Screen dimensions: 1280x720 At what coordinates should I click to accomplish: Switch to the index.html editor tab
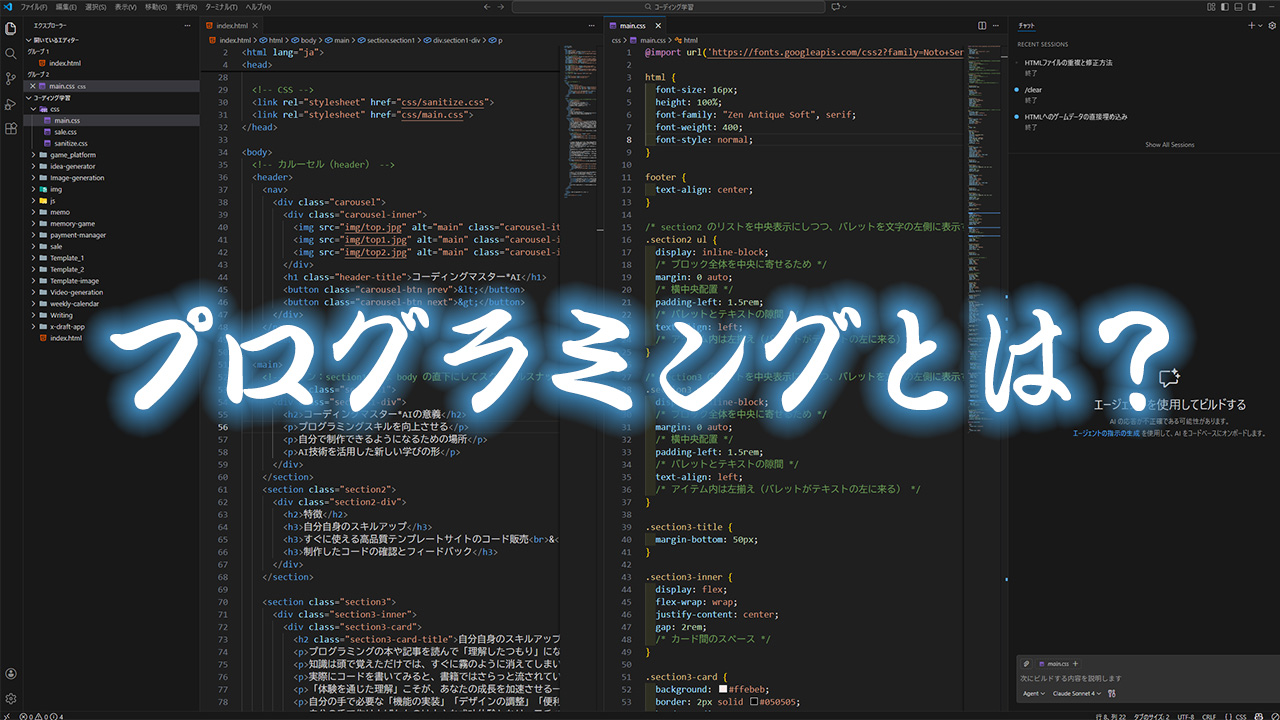coord(231,25)
